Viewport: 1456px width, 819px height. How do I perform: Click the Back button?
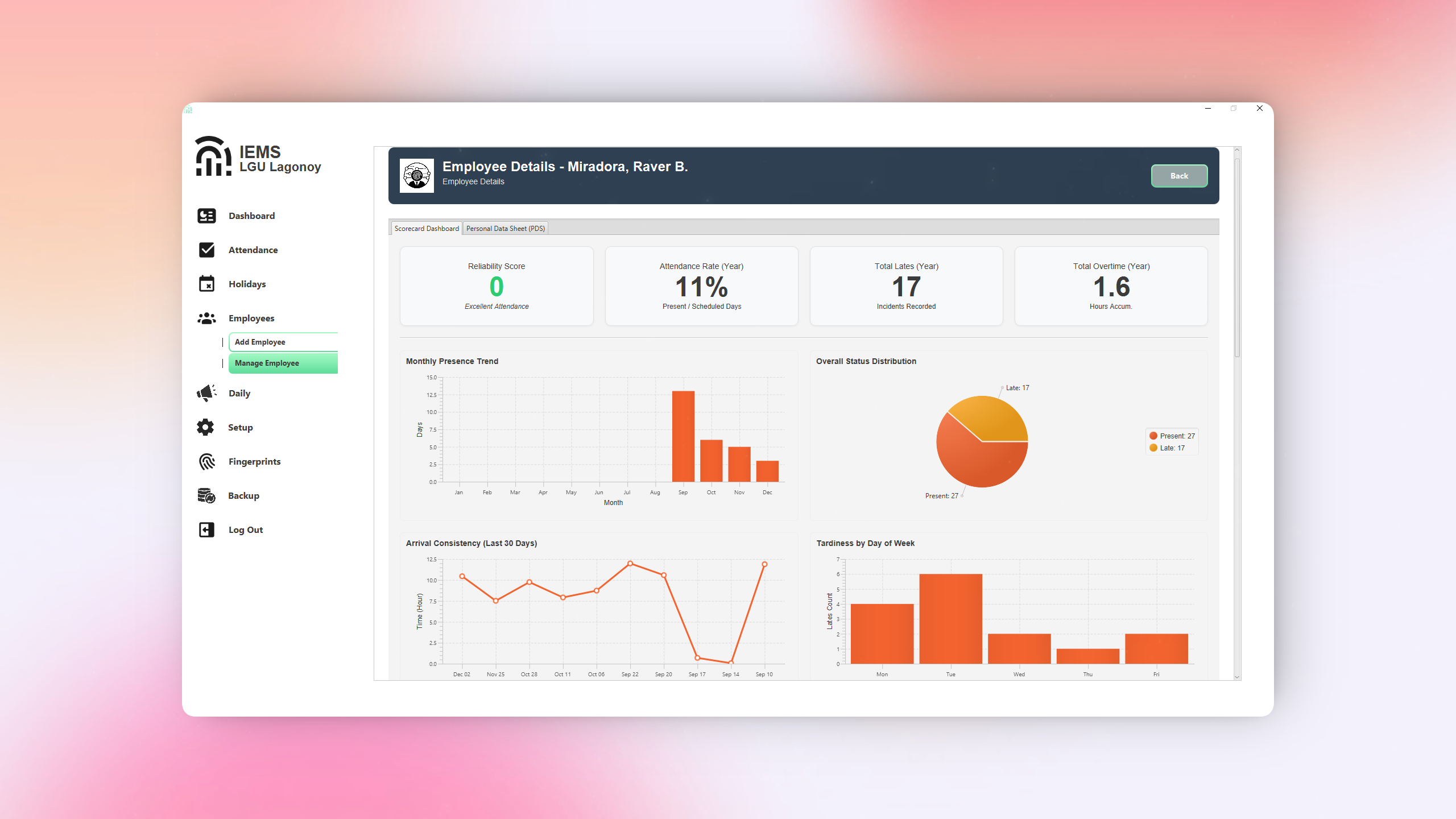click(1179, 176)
